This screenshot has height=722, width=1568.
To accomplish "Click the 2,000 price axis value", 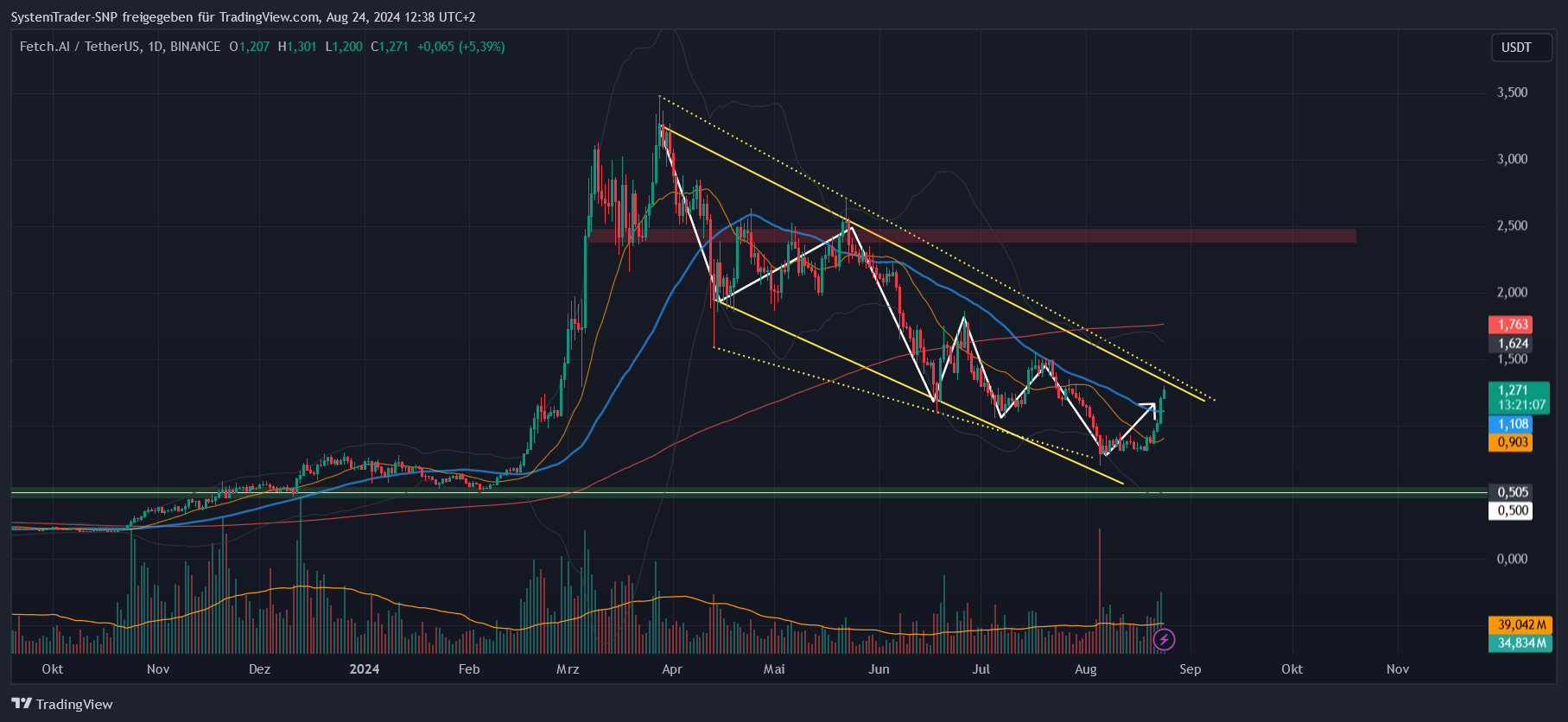I will (x=1512, y=292).
